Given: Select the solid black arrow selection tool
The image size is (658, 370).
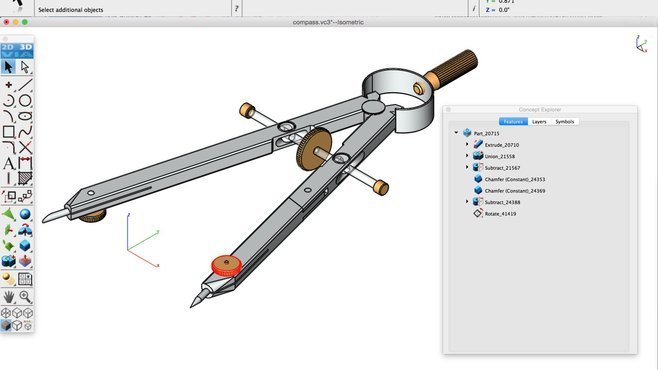Looking at the screenshot, I should click(8, 67).
